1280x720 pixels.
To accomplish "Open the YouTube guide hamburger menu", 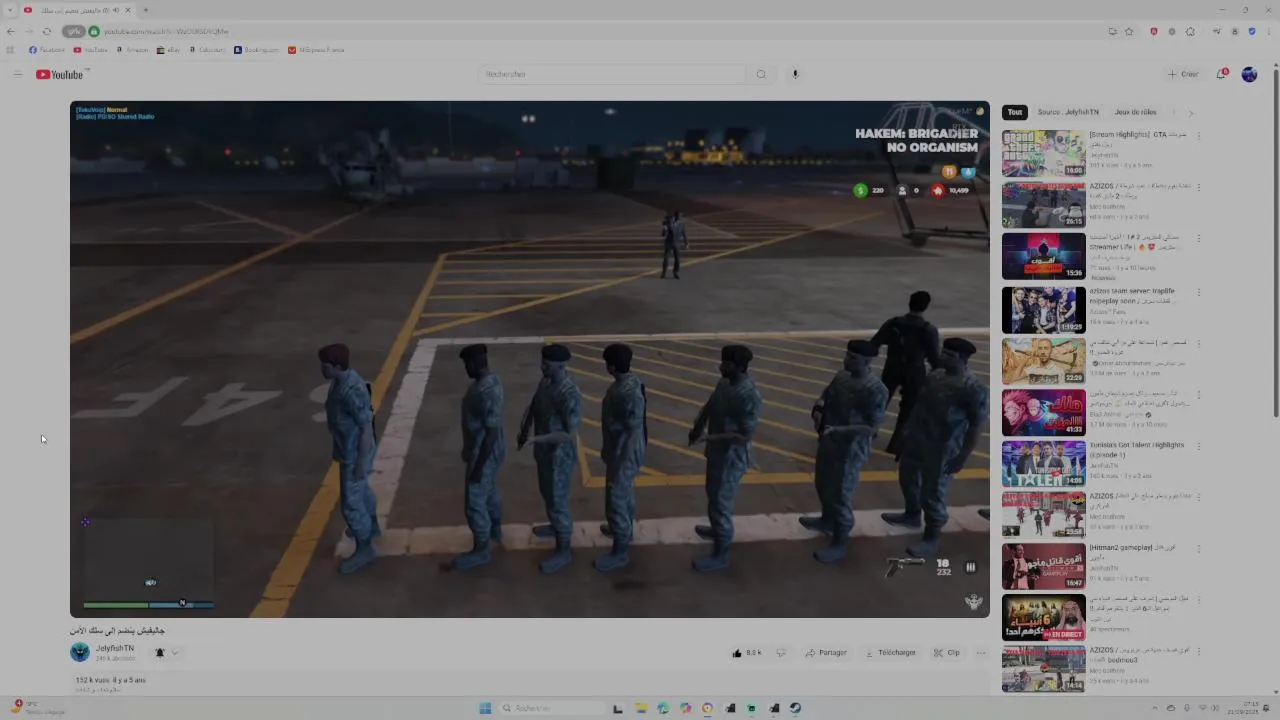I will tap(17, 74).
